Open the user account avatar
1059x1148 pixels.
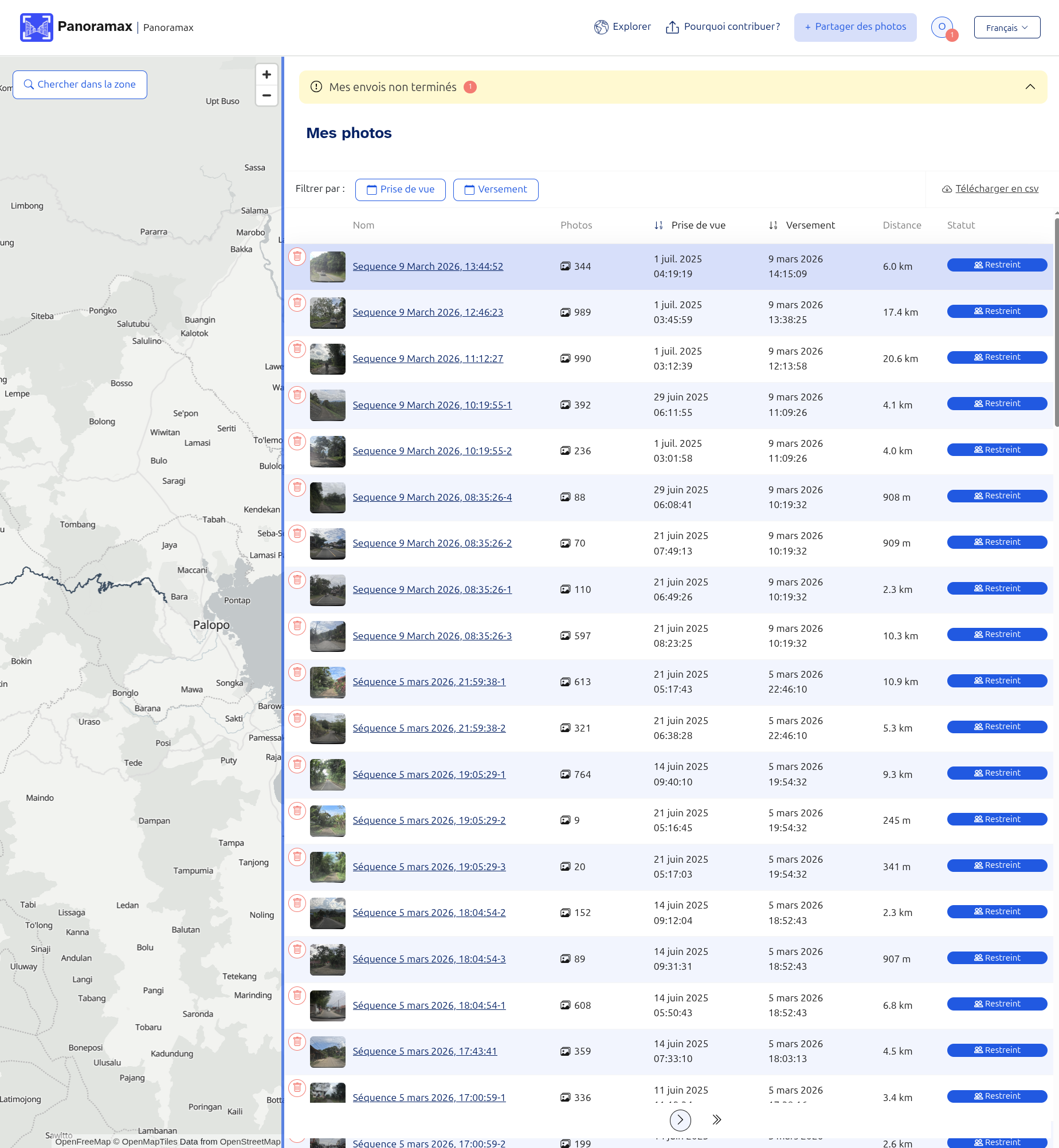point(942,27)
